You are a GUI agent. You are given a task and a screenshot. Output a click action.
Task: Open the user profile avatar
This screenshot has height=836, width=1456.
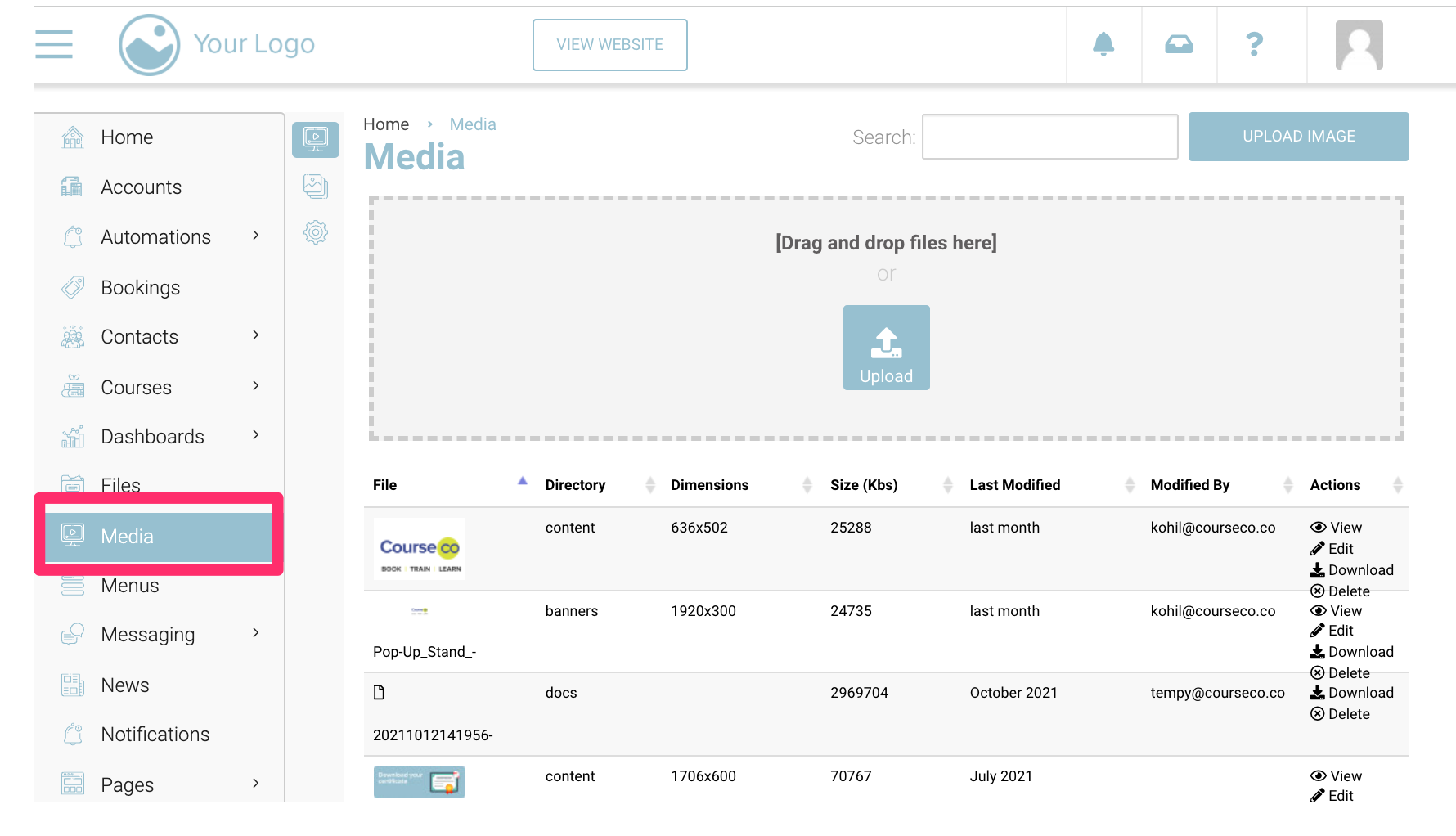tap(1359, 45)
